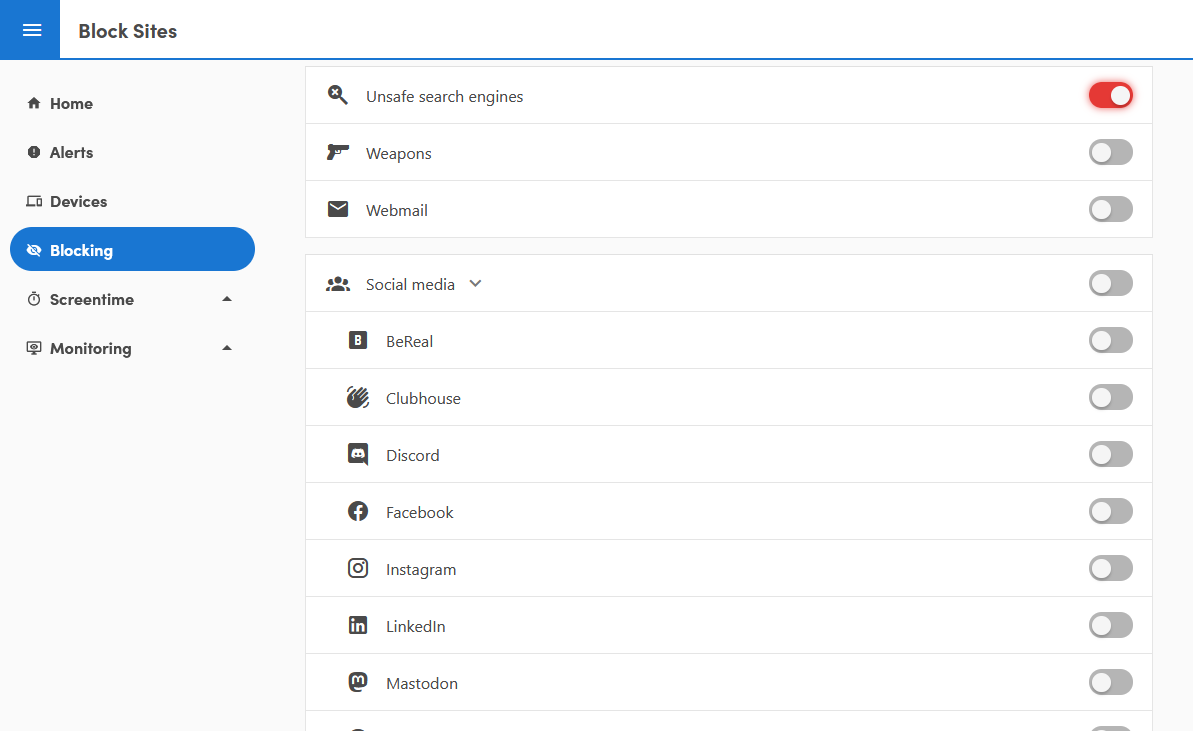Click the Block Sites page title

pos(128,31)
